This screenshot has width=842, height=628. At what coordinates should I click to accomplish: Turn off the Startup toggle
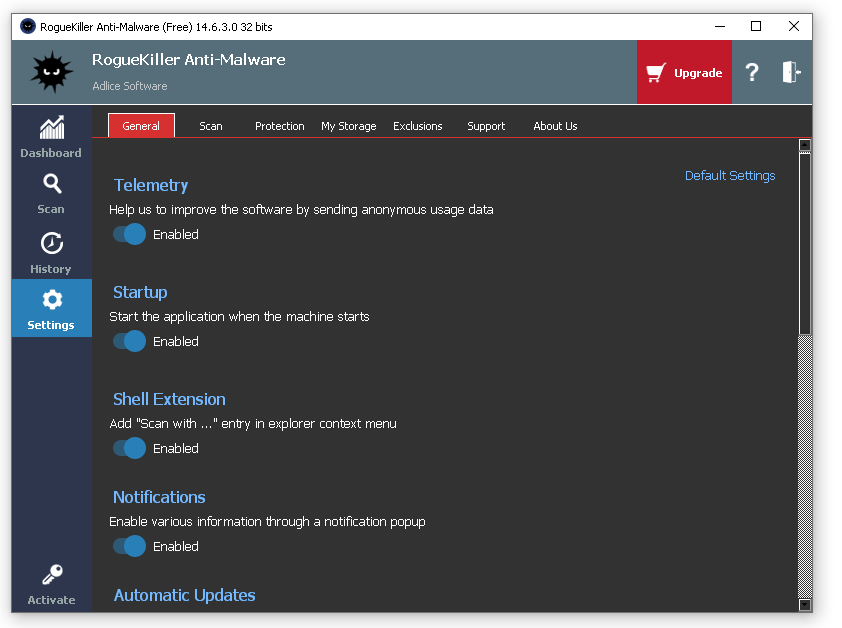[129, 341]
